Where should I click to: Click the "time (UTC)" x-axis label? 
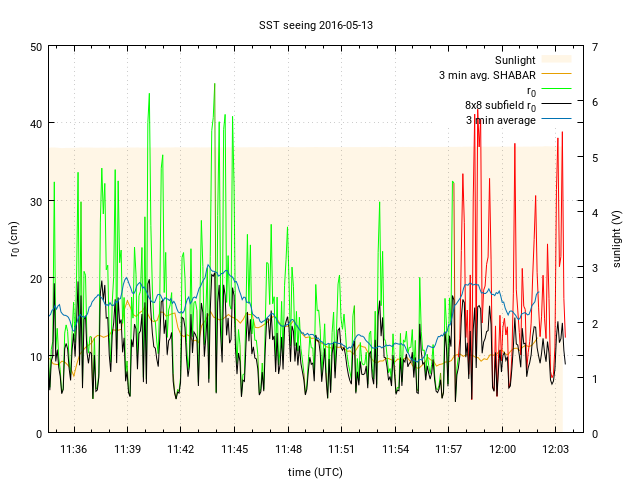coord(315,471)
